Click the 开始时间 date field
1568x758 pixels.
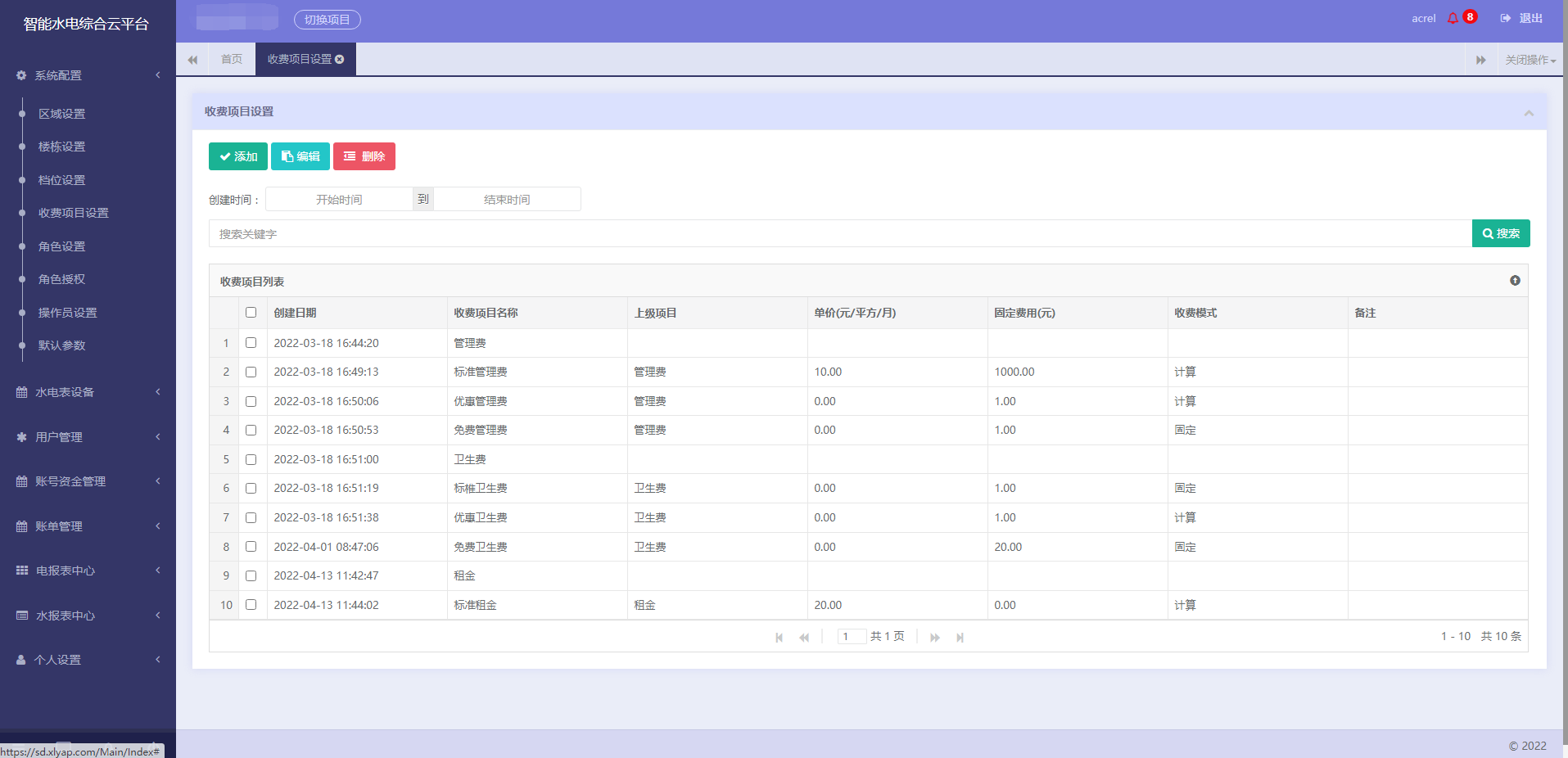pos(339,199)
